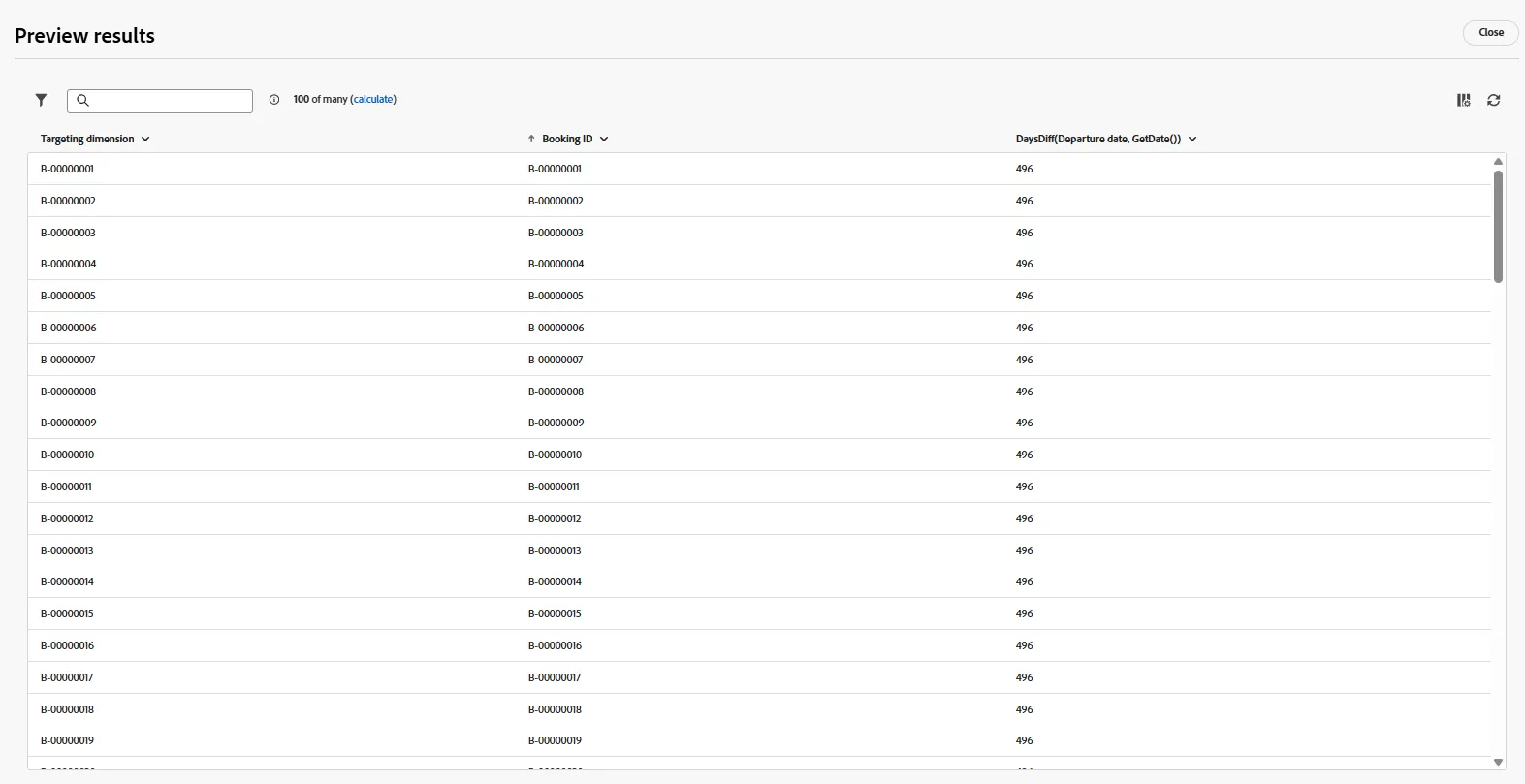Click the 100 of many count text
This screenshot has width=1525, height=784.
coord(320,100)
